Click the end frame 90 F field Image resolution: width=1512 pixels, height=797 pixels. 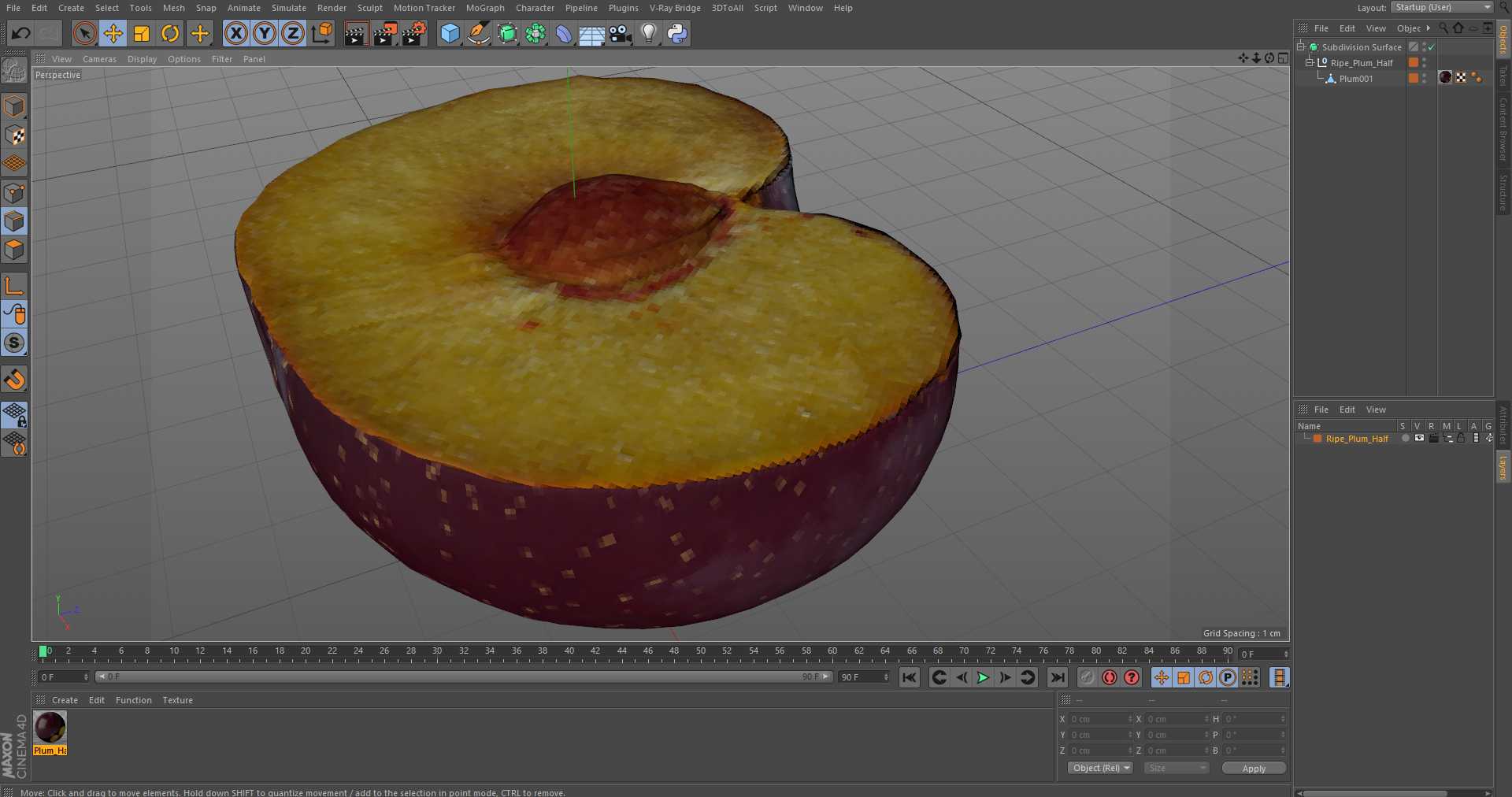[864, 677]
